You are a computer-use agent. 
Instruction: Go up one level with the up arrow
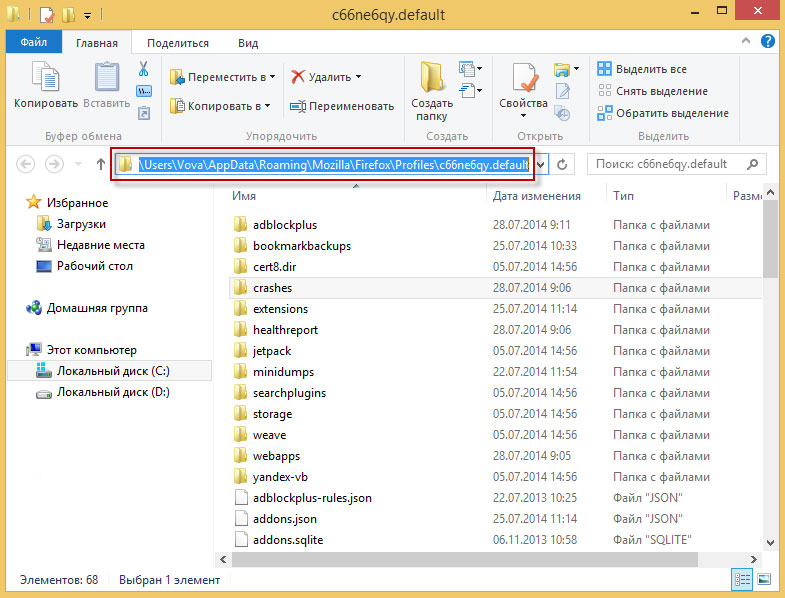(100, 164)
